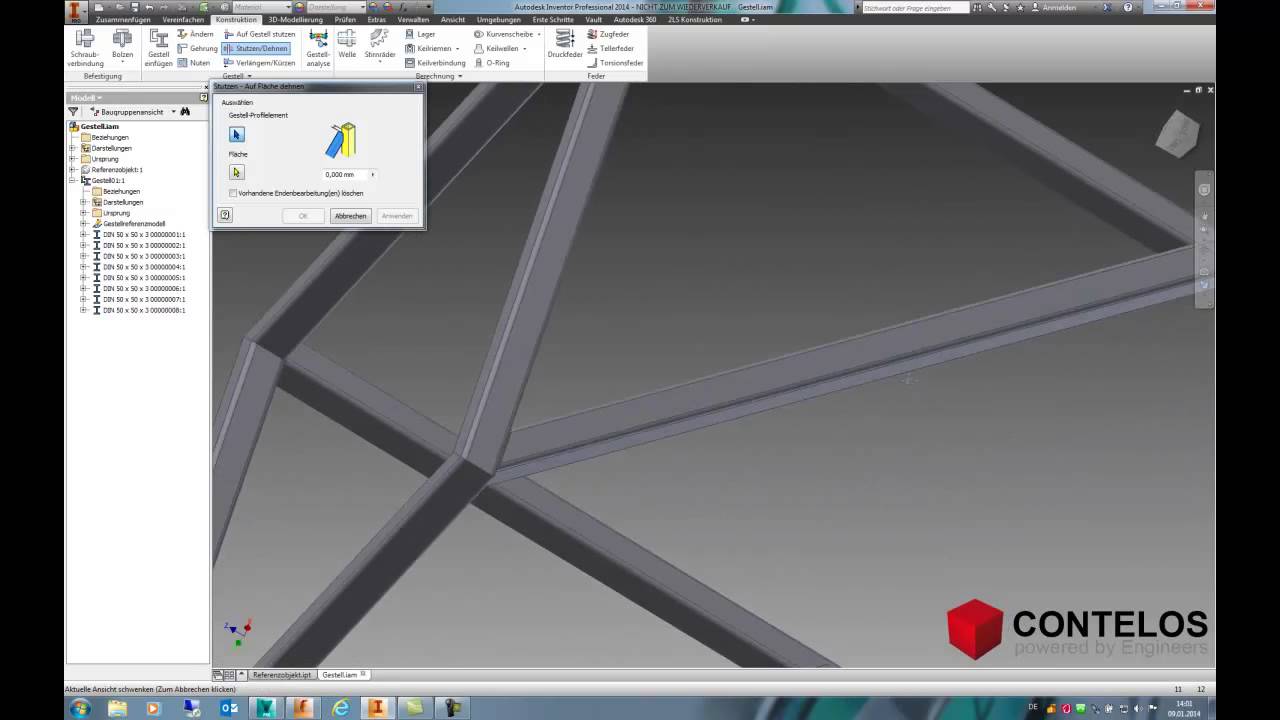Screen dimensions: 1280x720
Task: Open the Stirnräder tool
Action: point(380,45)
